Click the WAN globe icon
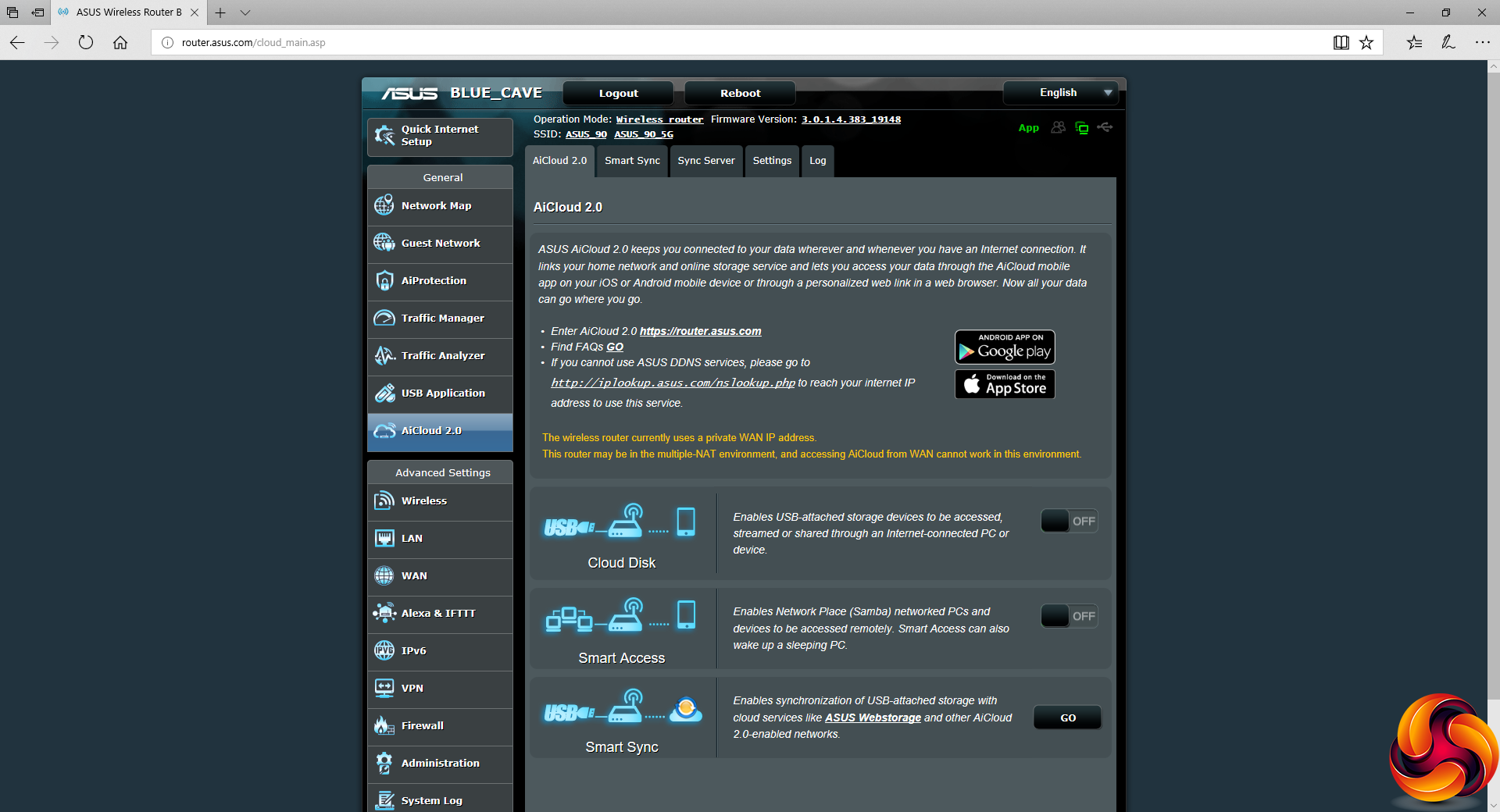Viewport: 1500px width, 812px height. (384, 575)
